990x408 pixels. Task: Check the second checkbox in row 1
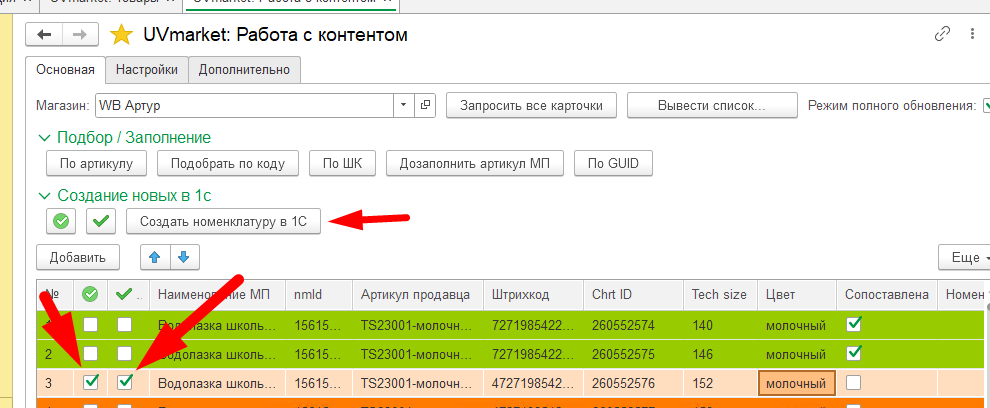pyautogui.click(x=125, y=325)
